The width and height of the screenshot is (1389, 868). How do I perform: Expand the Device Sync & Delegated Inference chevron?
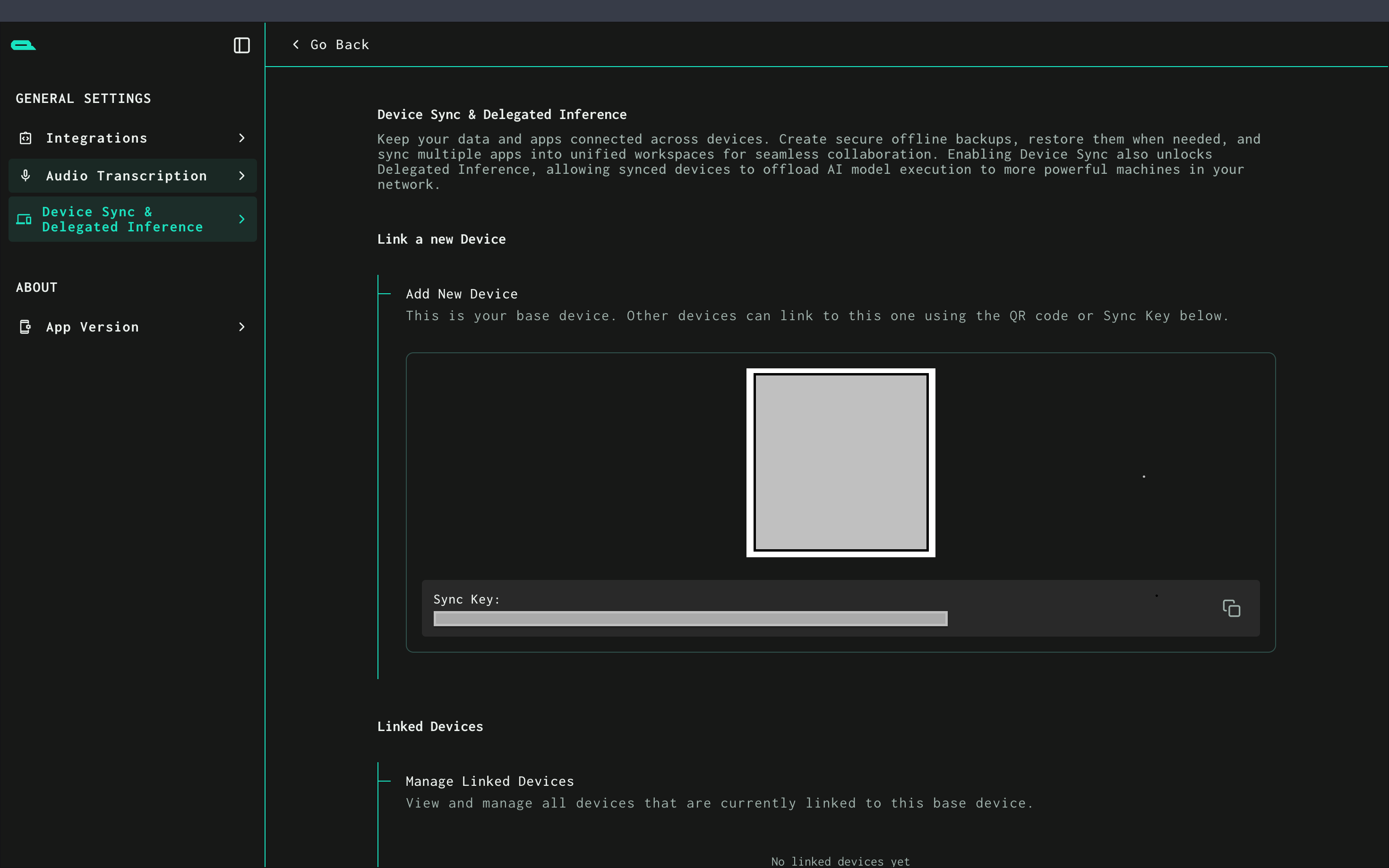[x=242, y=219]
